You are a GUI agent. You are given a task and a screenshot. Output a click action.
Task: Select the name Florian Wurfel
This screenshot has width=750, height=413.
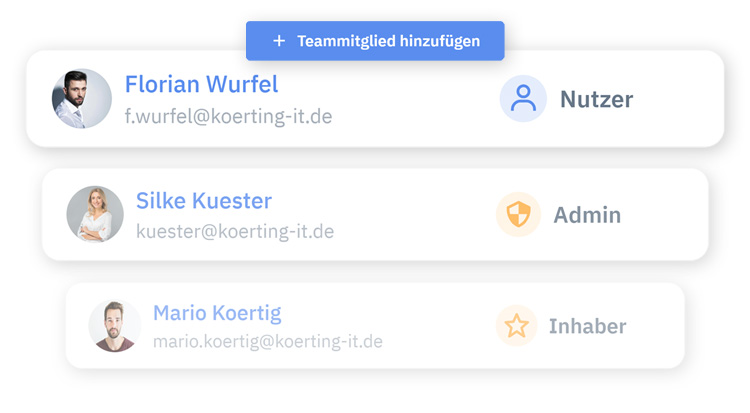tap(201, 84)
